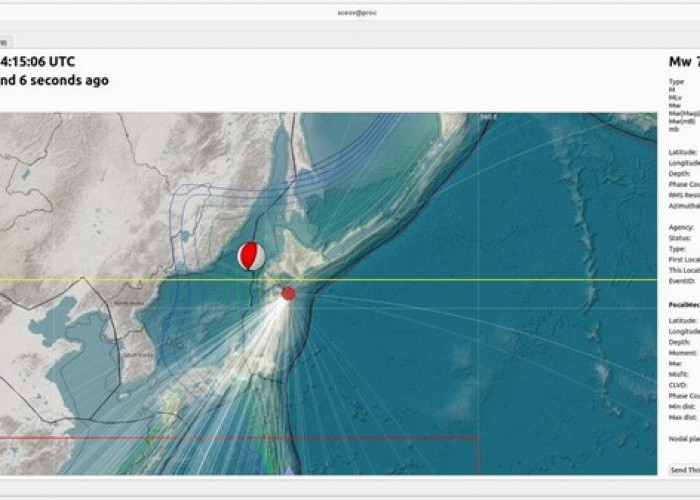Click the 'Misfit:' label

click(678, 374)
